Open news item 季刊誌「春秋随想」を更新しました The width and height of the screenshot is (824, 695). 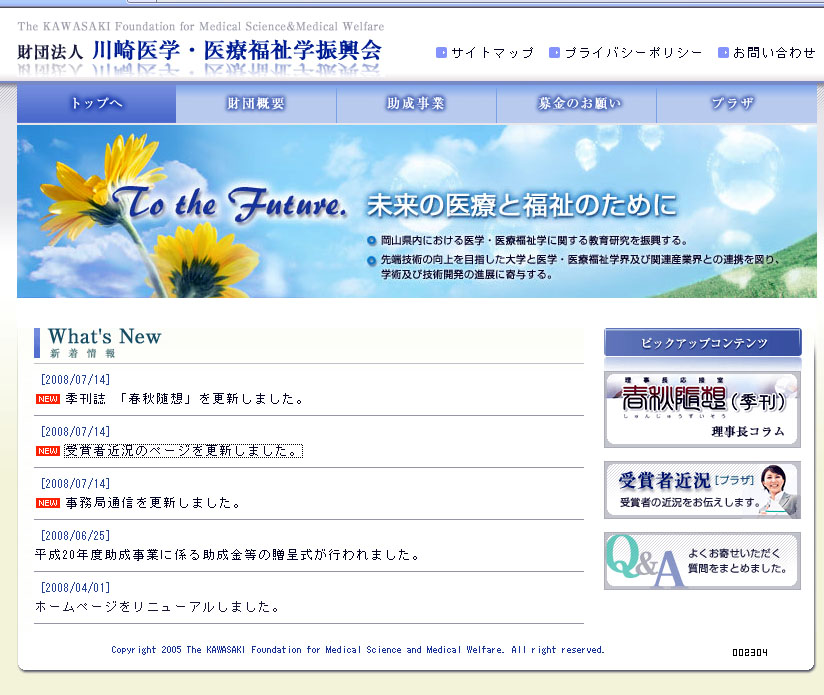coord(184,399)
